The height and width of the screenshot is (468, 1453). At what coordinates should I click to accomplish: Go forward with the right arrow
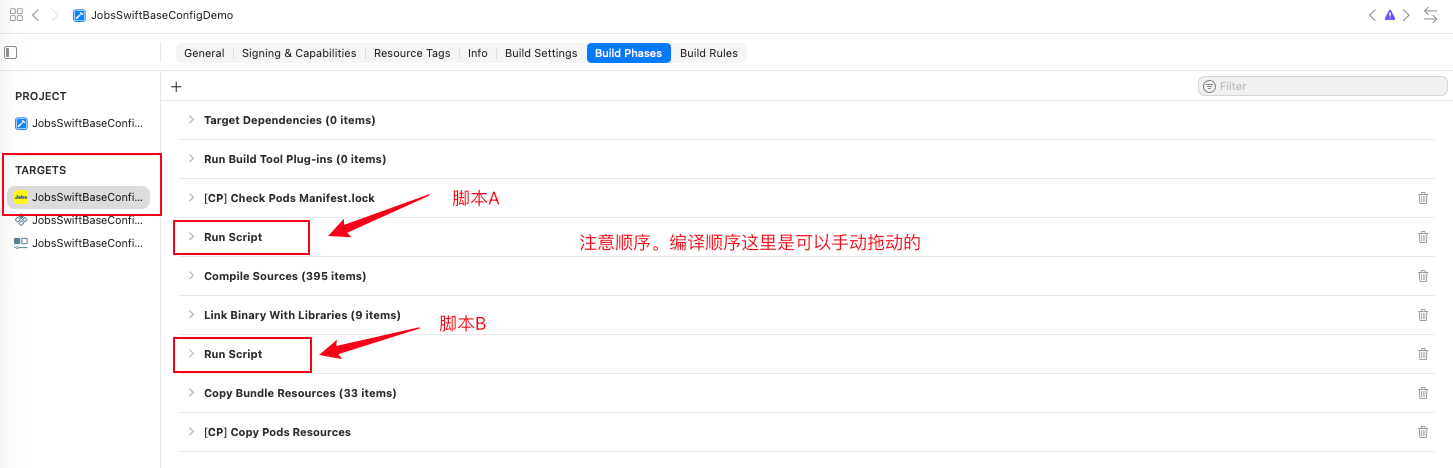click(55, 15)
